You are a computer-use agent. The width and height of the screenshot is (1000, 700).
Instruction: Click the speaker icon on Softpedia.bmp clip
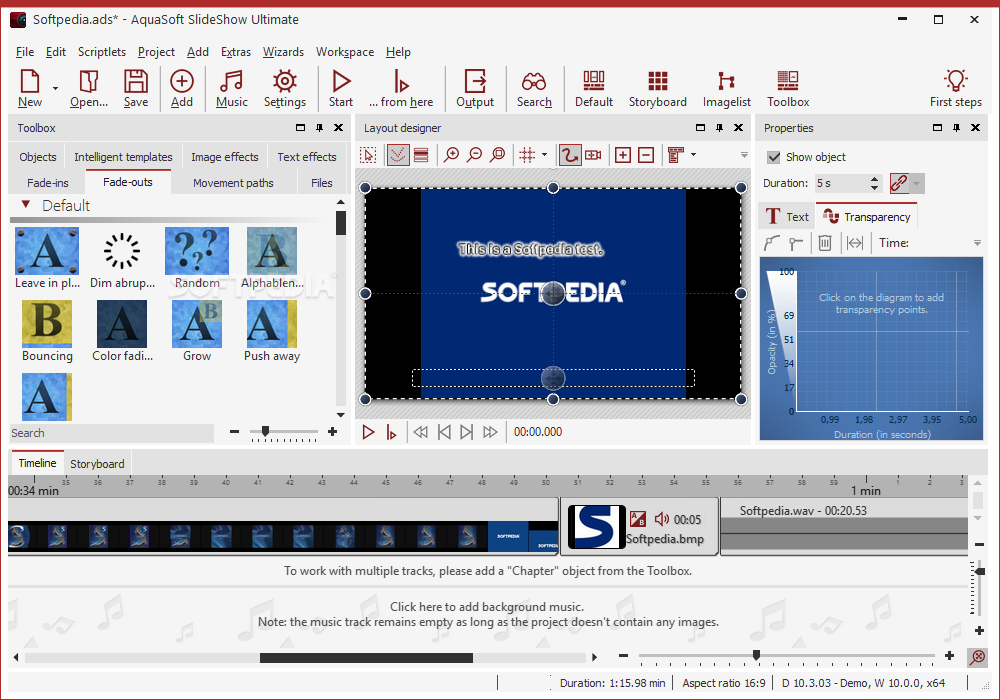(662, 519)
